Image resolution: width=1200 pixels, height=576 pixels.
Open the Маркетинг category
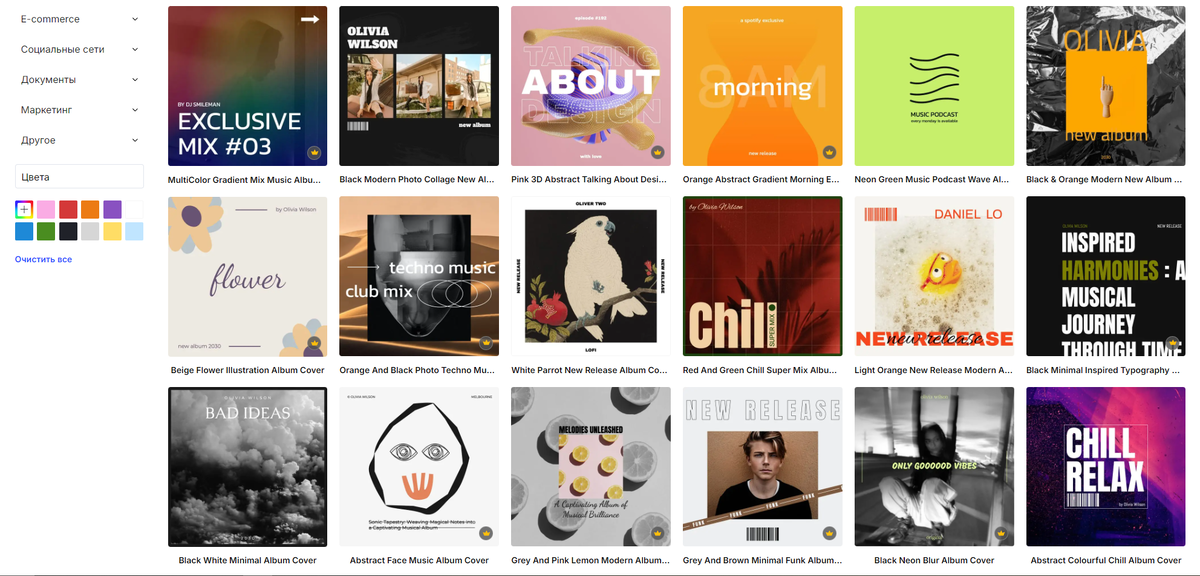pos(79,110)
